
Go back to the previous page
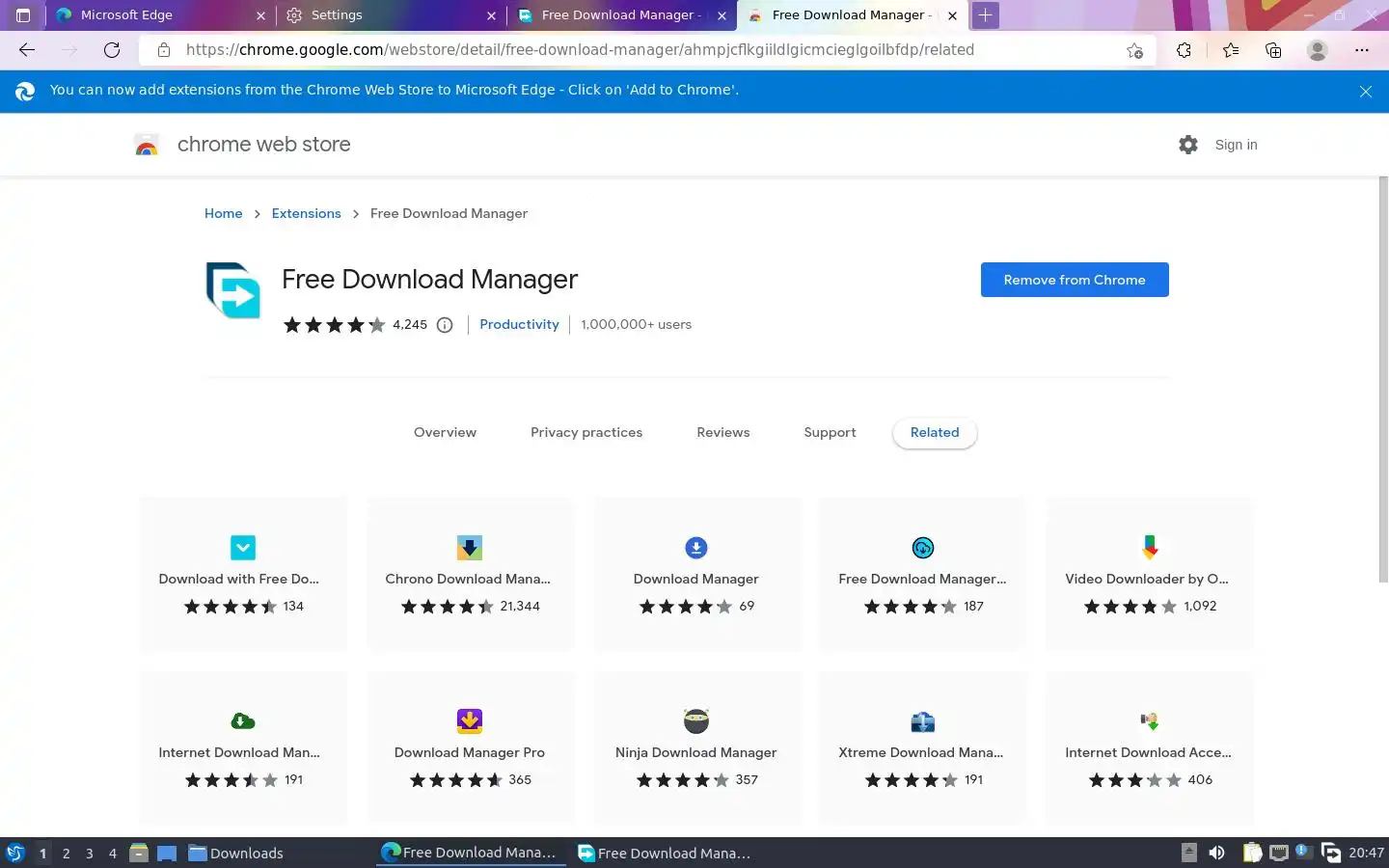click(27, 50)
